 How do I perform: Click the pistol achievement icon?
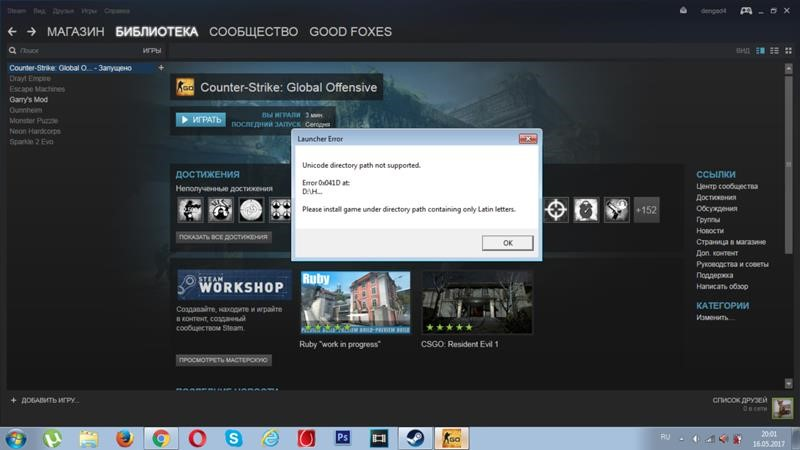tap(616, 210)
